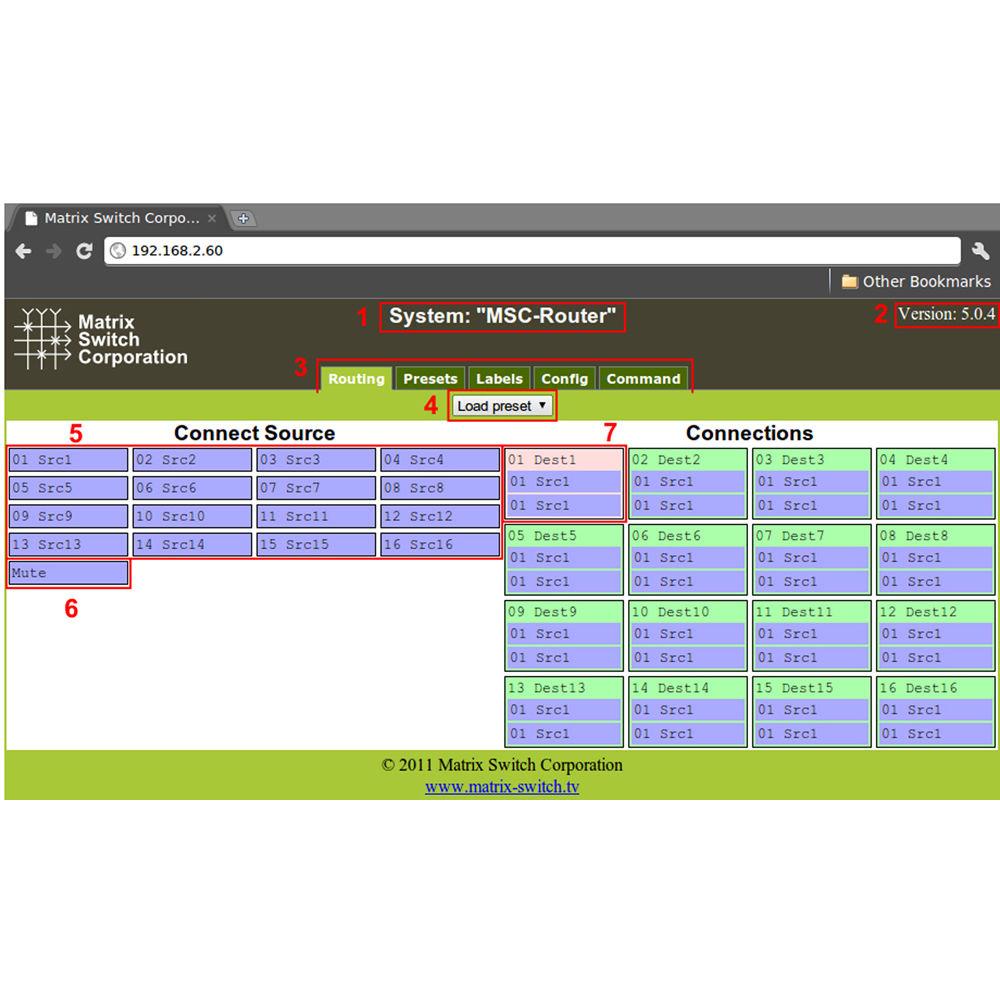The image size is (1000, 1000).
Task: Close the Matrix Switch Corporation tab
Action: pos(212,218)
